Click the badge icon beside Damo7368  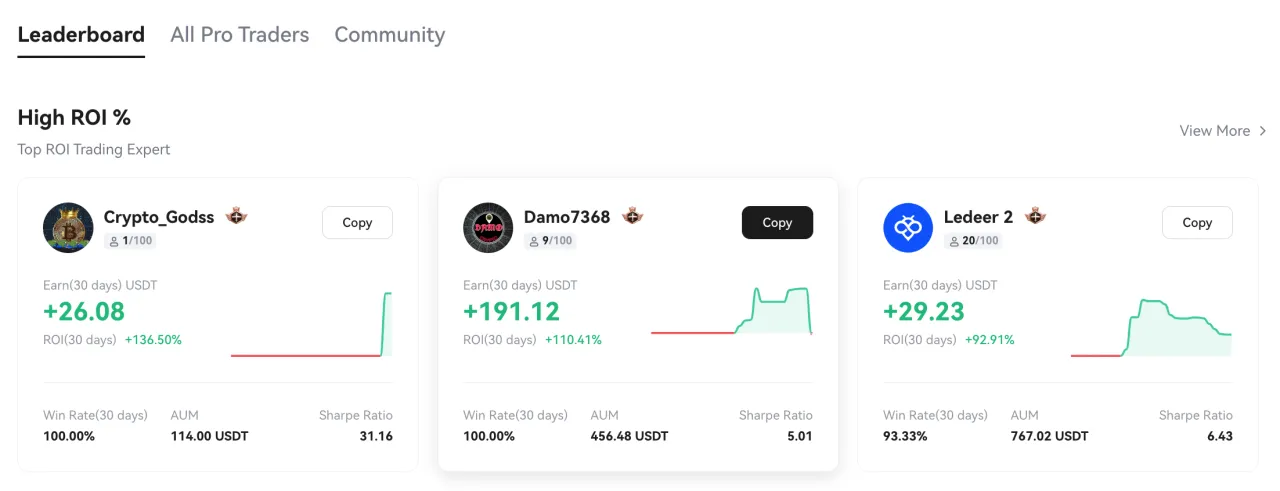[633, 216]
